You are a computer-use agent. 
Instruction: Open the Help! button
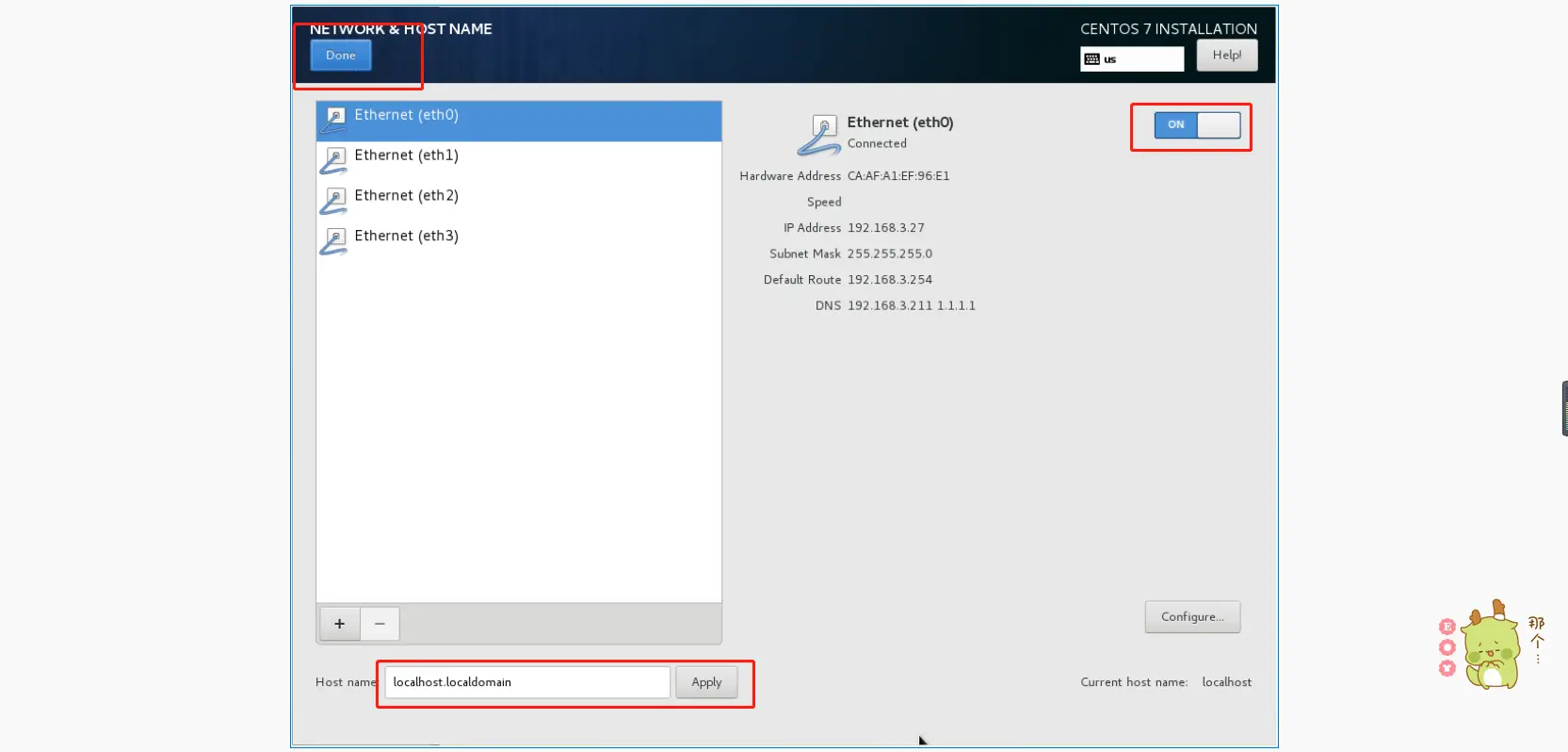click(x=1227, y=56)
